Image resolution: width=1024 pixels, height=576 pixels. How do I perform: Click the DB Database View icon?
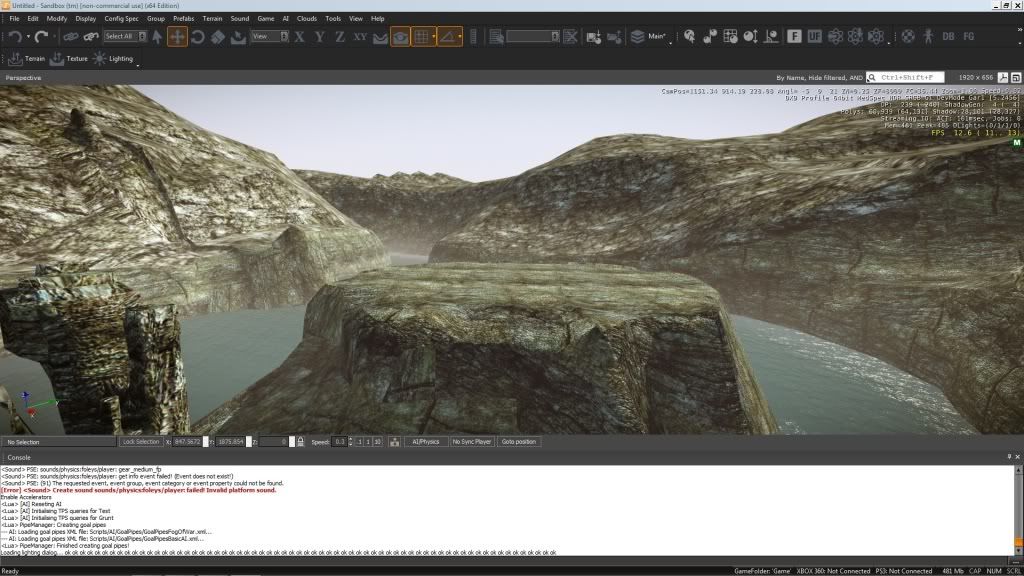coord(948,37)
